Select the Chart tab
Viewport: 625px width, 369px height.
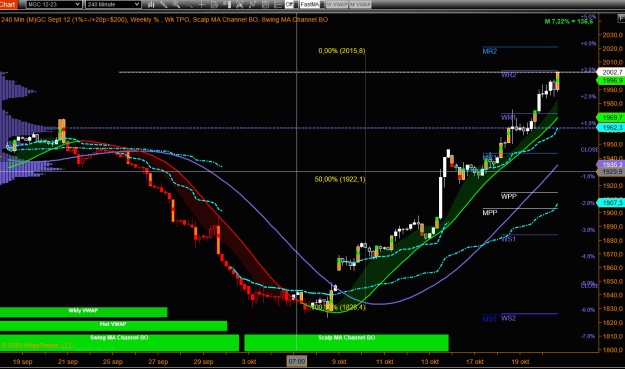[x=8, y=4]
